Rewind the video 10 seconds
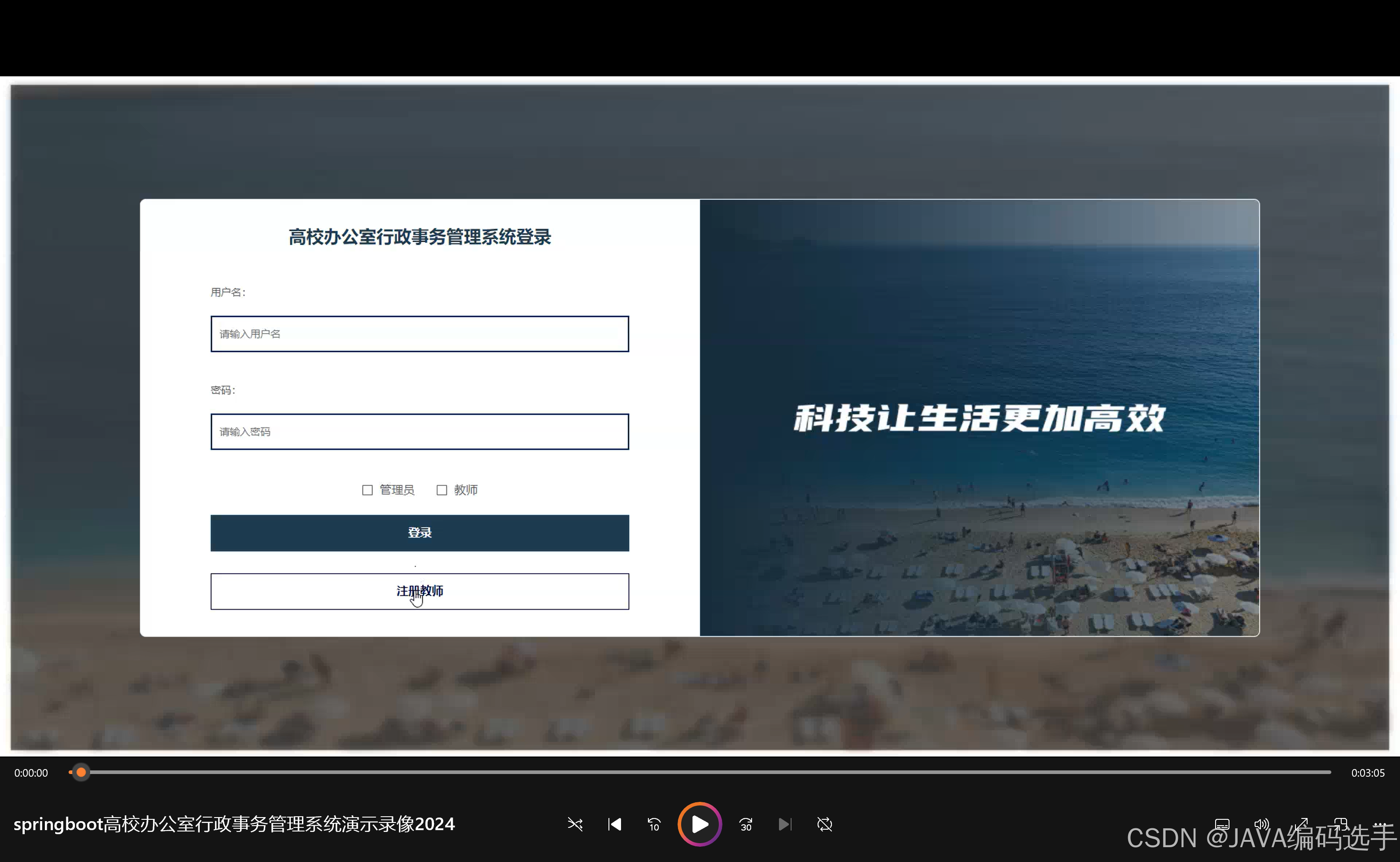Screen dimensions: 1400x862 click(x=654, y=824)
